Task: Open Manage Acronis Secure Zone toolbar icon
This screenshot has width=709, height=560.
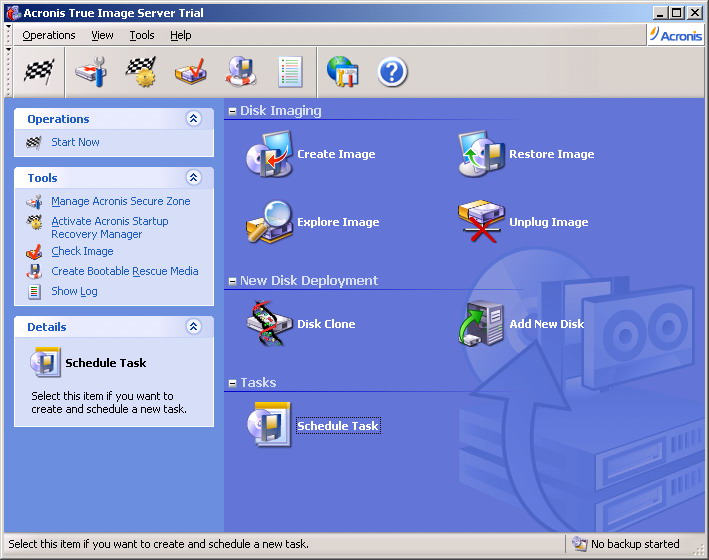Action: point(91,72)
